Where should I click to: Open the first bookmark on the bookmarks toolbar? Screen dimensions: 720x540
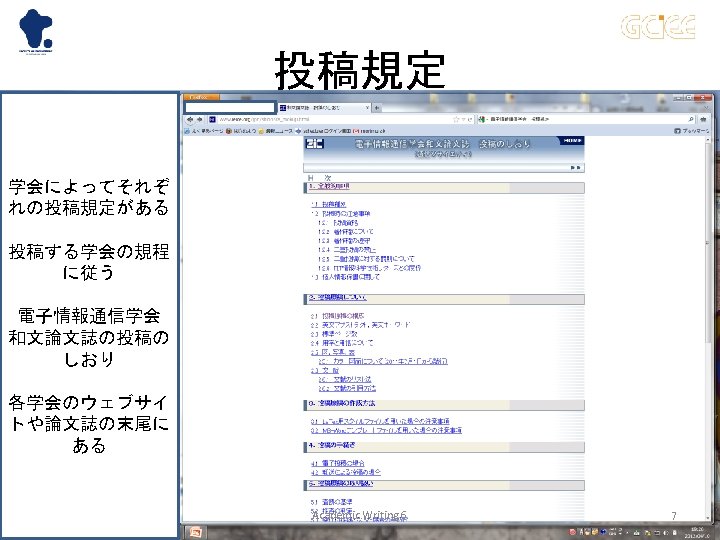[x=204, y=131]
